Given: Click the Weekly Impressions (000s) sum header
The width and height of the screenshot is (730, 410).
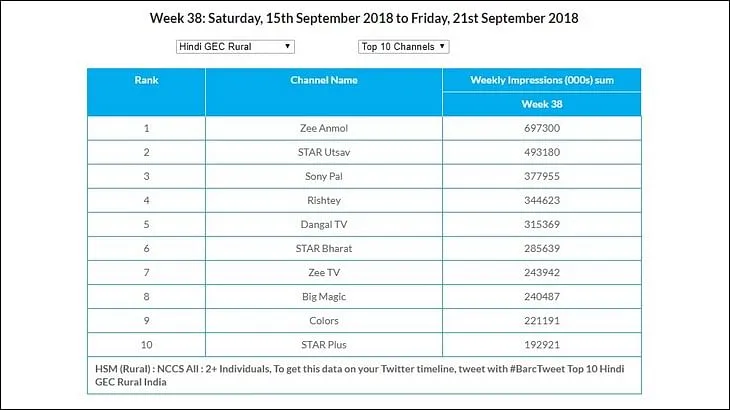Looking at the screenshot, I should [541, 80].
